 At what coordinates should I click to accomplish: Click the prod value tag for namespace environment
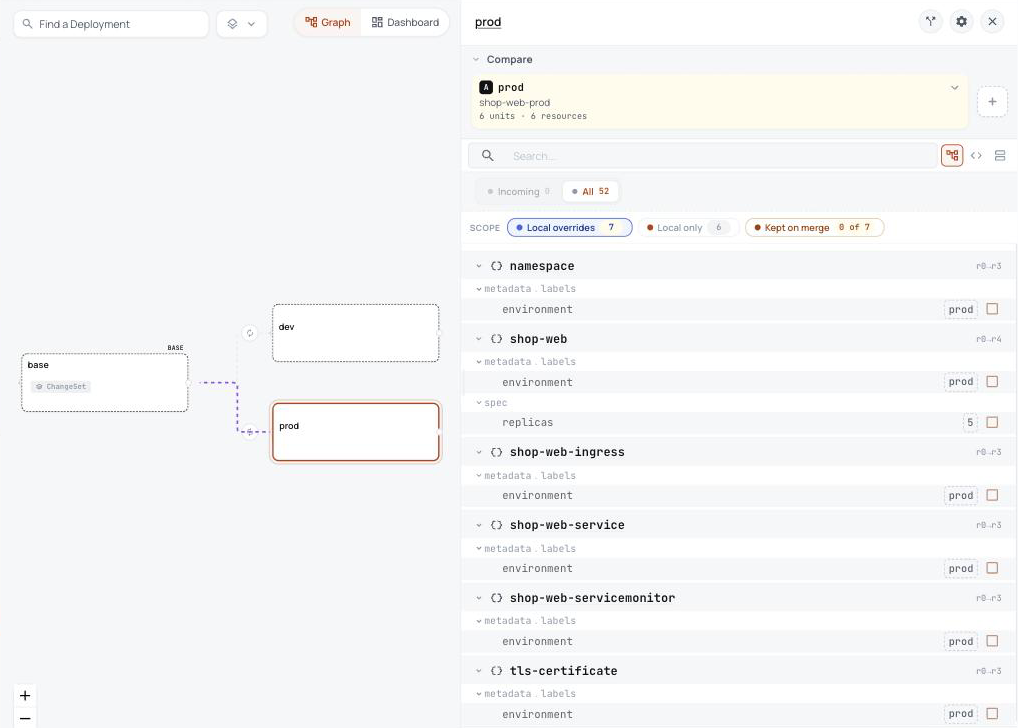pyautogui.click(x=961, y=310)
